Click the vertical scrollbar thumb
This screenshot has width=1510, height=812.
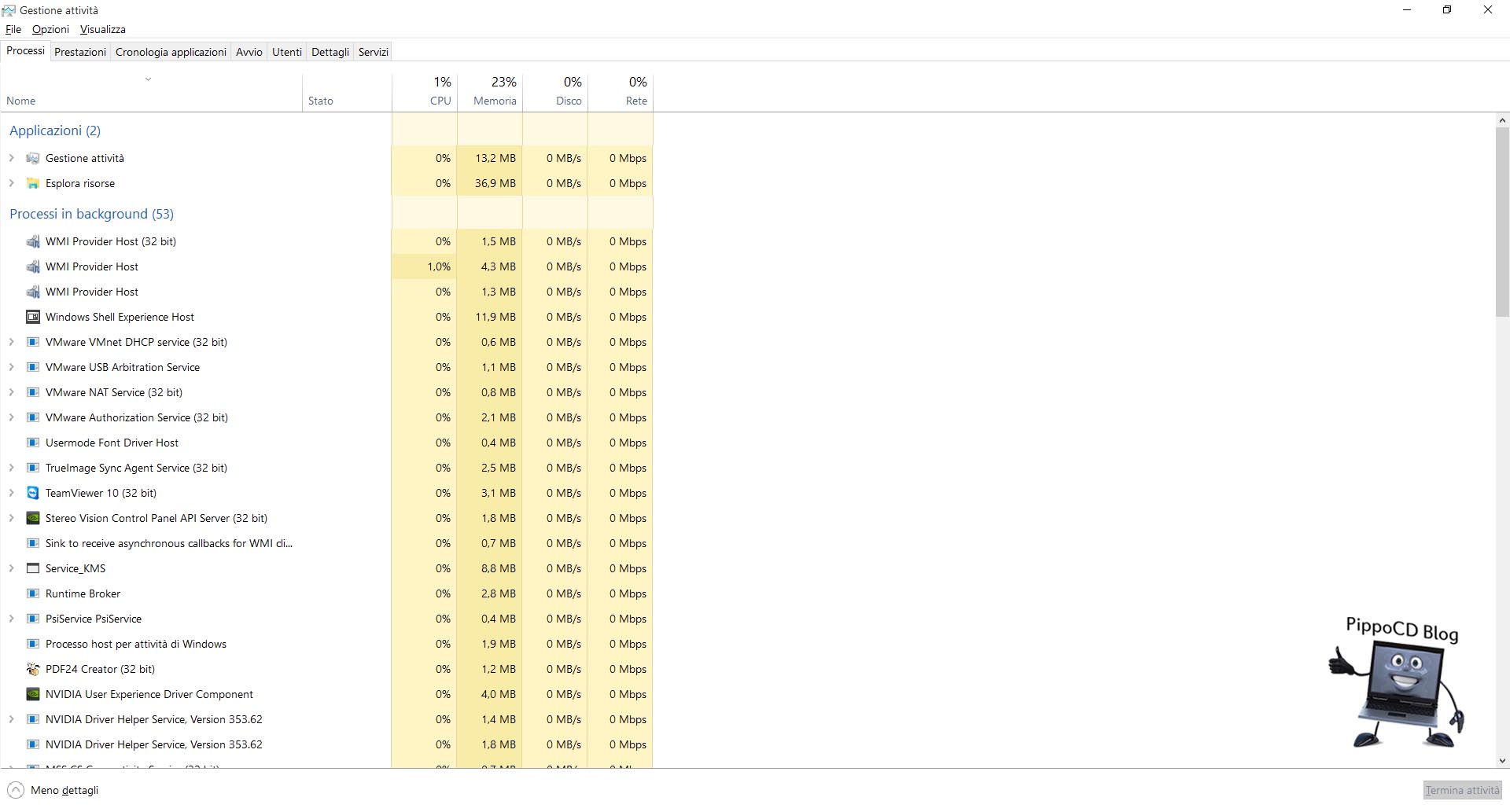[1503, 222]
